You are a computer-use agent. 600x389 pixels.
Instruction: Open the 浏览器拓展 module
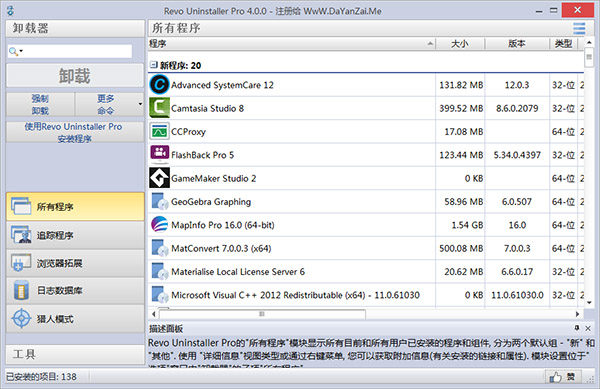tap(75, 263)
